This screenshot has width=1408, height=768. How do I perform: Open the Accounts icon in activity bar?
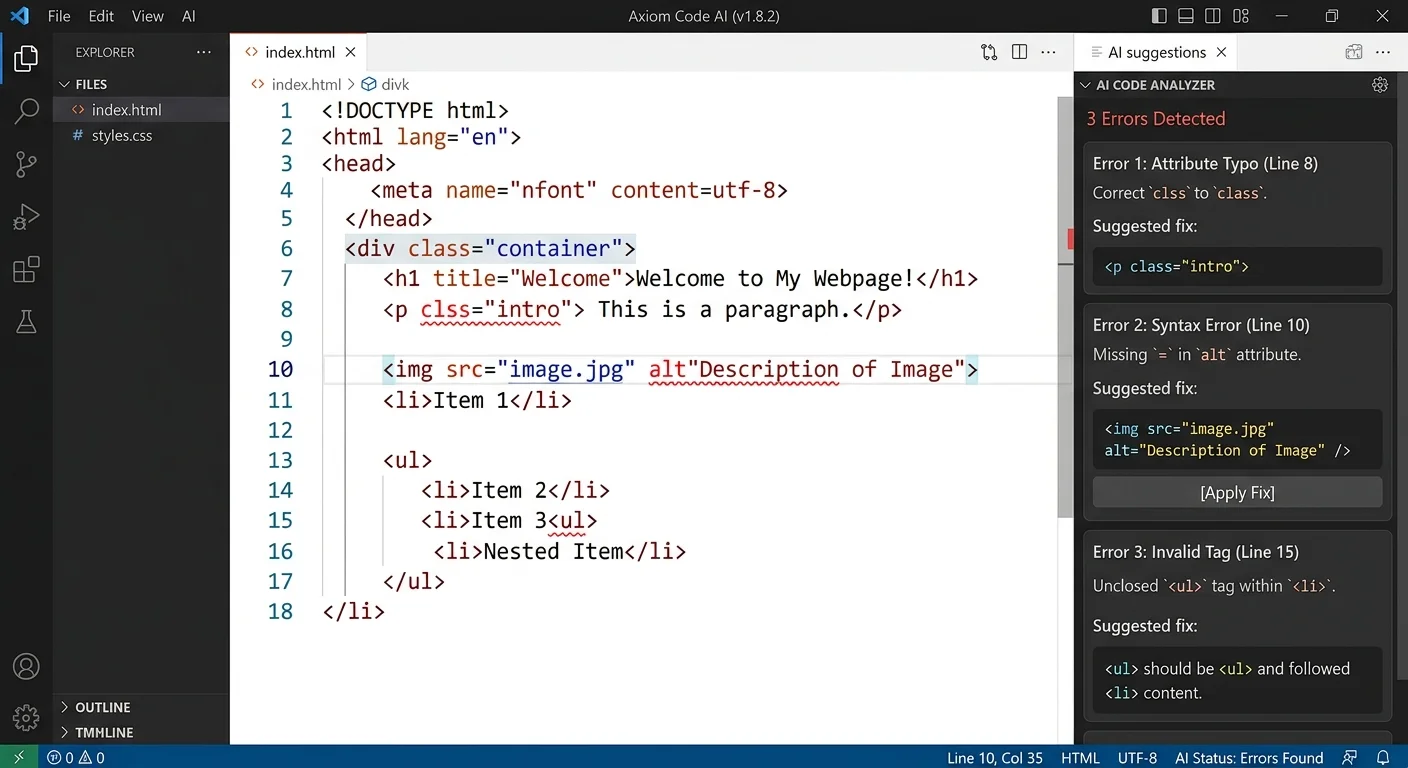[26, 666]
